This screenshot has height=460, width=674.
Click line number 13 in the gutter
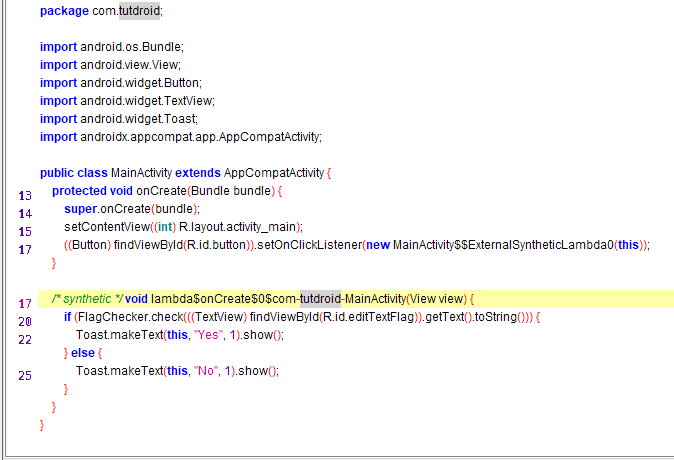[x=25, y=194]
